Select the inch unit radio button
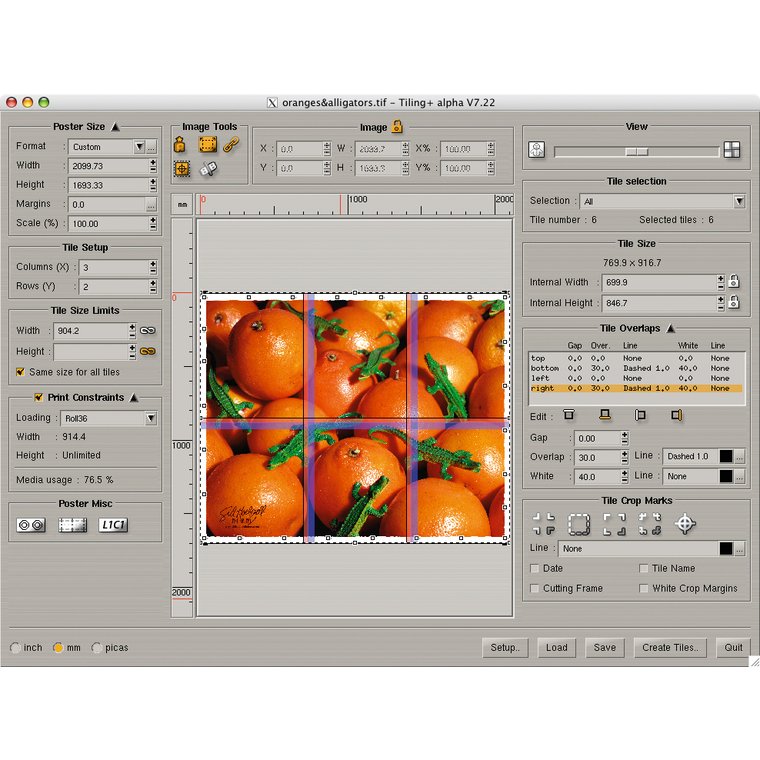 [x=14, y=648]
